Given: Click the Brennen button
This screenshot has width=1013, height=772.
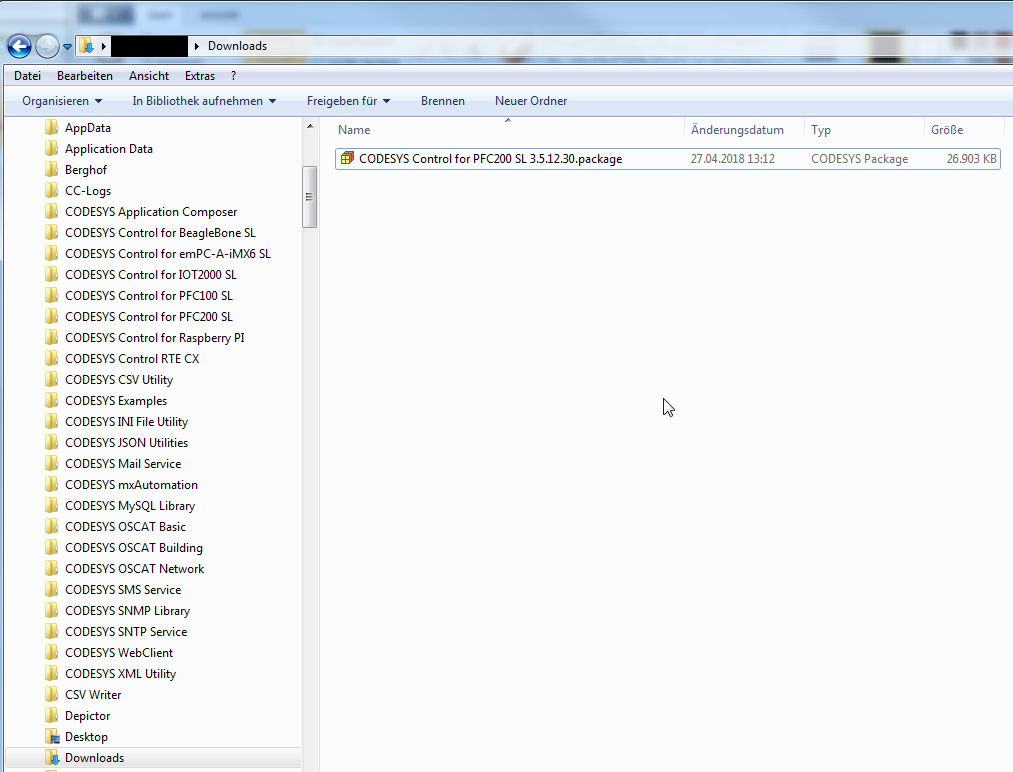Looking at the screenshot, I should (x=442, y=101).
